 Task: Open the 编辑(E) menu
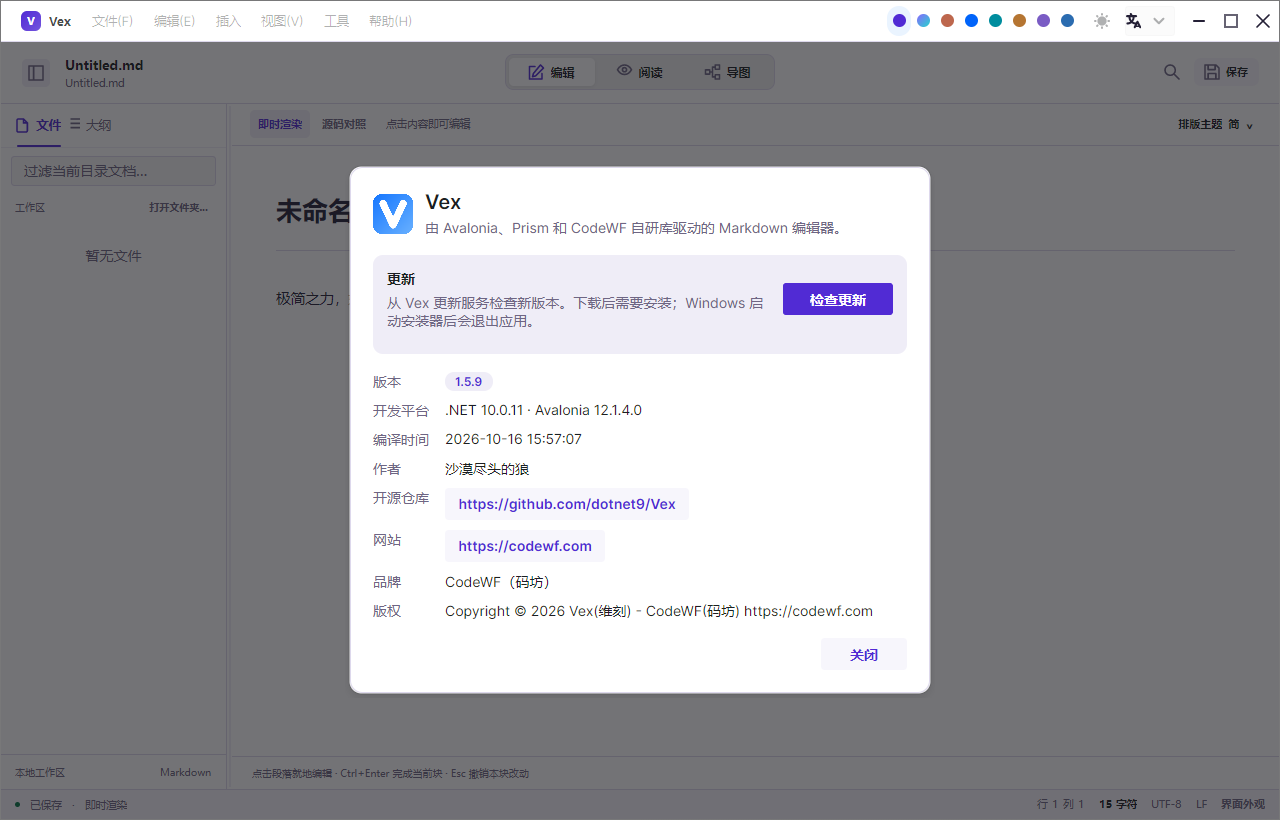coord(174,21)
